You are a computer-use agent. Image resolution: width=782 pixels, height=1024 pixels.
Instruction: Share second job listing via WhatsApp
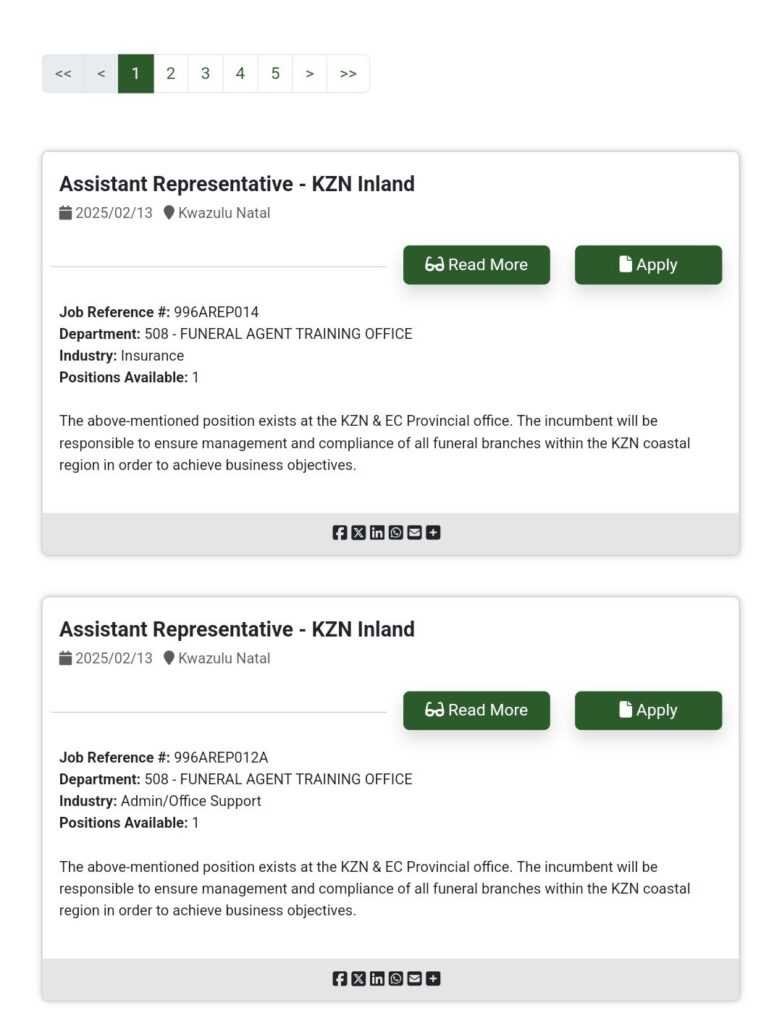click(x=396, y=978)
